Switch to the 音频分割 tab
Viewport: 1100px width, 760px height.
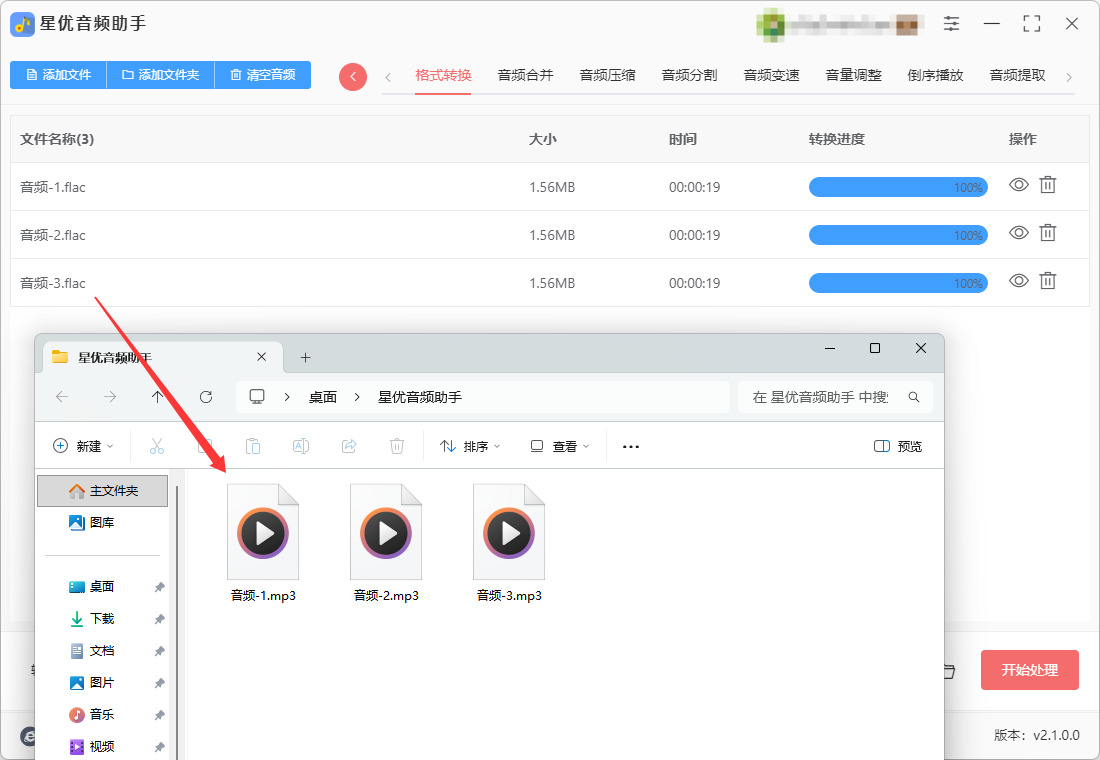tap(690, 75)
